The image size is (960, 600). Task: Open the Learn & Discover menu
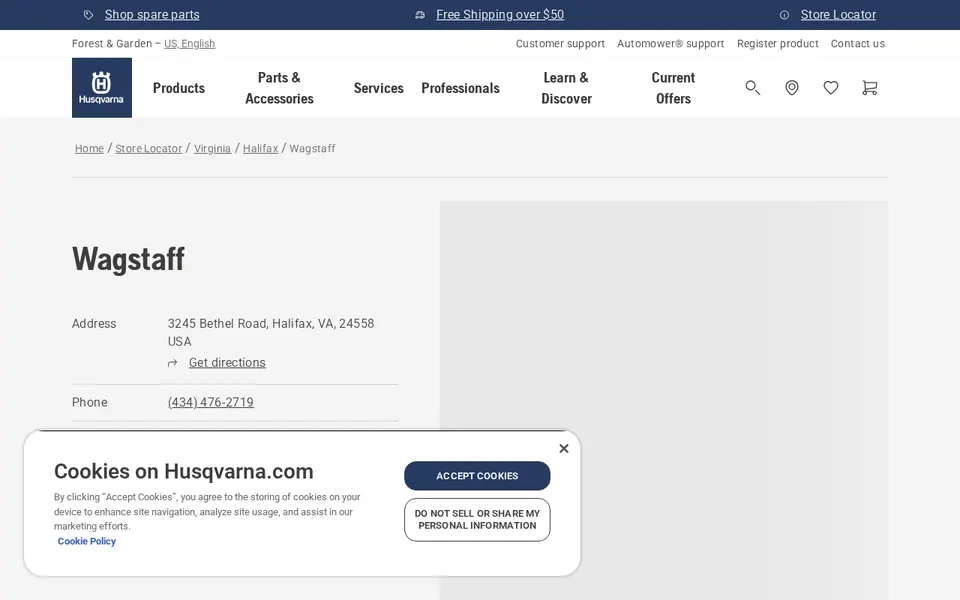(x=566, y=88)
